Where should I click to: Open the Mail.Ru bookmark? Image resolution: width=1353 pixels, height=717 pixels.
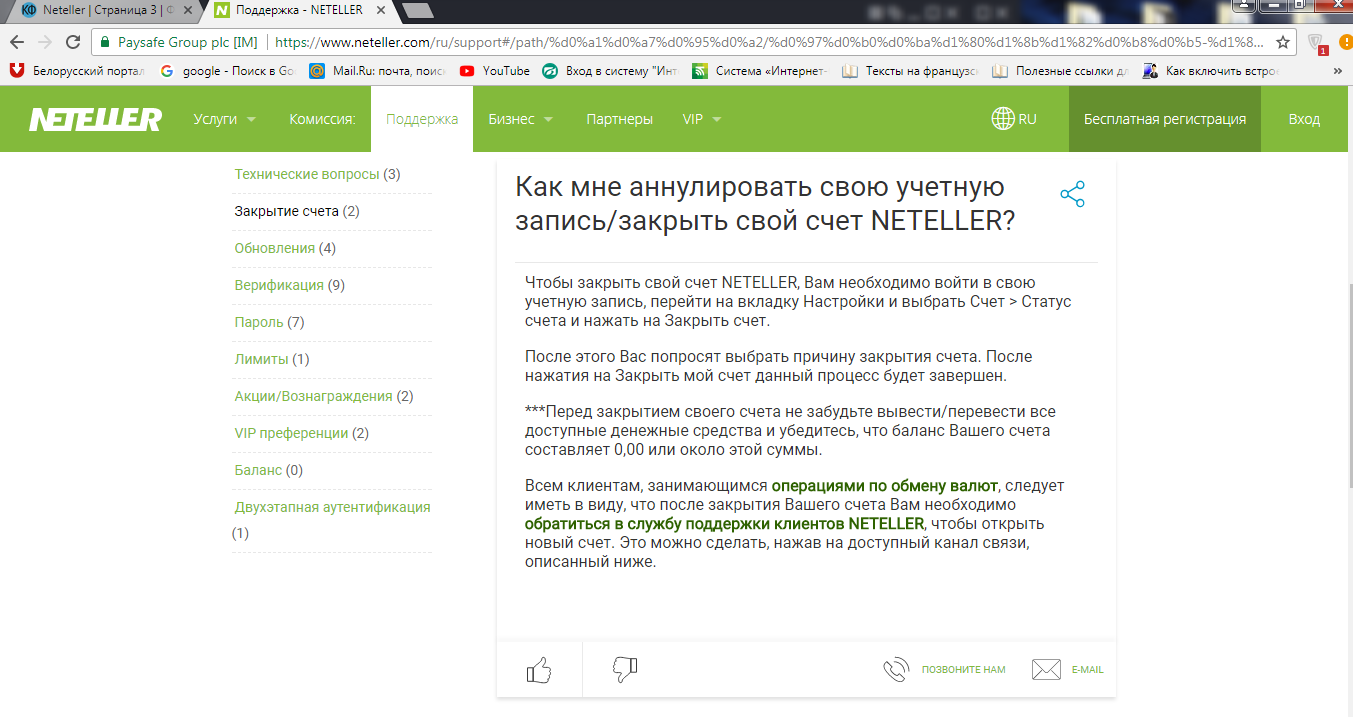coord(378,71)
